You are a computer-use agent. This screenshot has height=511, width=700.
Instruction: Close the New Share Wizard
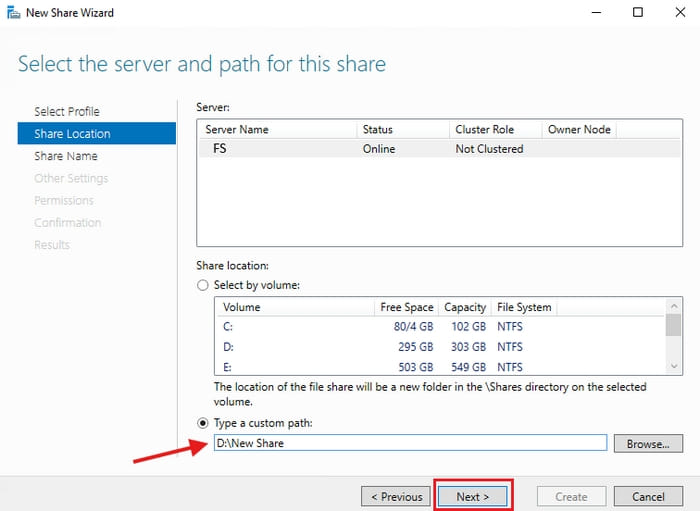click(x=680, y=12)
